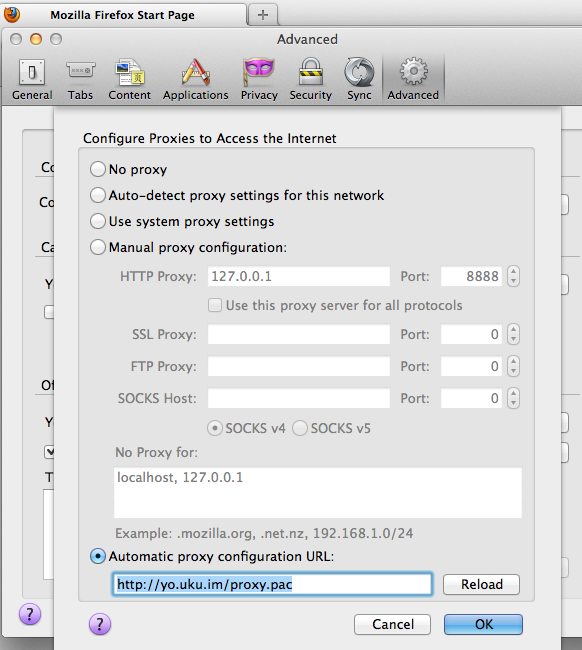
Task: Click the Cancel button
Action: 393,624
